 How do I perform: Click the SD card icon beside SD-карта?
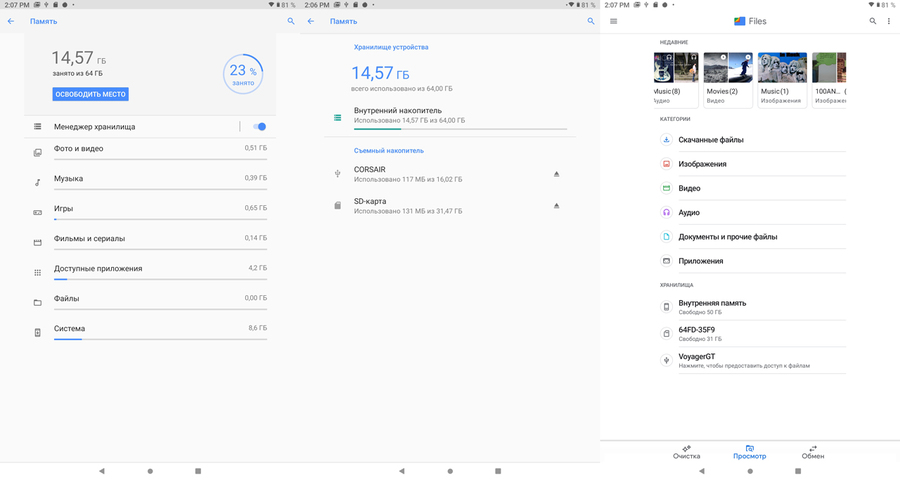338,206
